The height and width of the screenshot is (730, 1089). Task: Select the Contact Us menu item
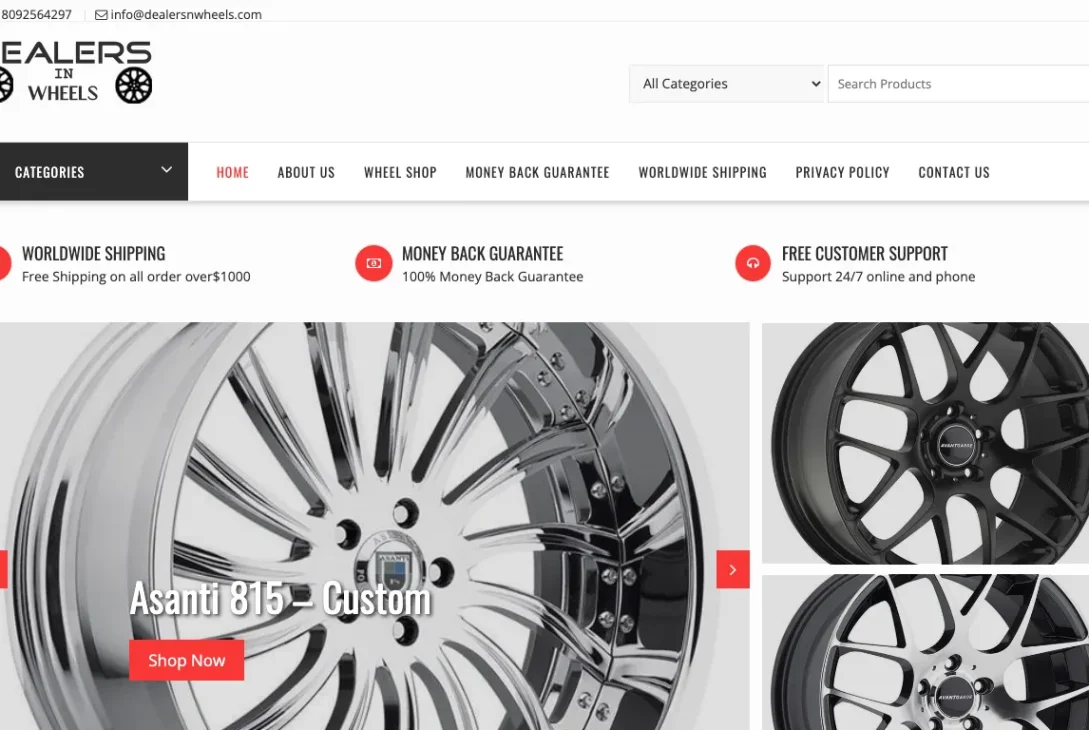[953, 172]
